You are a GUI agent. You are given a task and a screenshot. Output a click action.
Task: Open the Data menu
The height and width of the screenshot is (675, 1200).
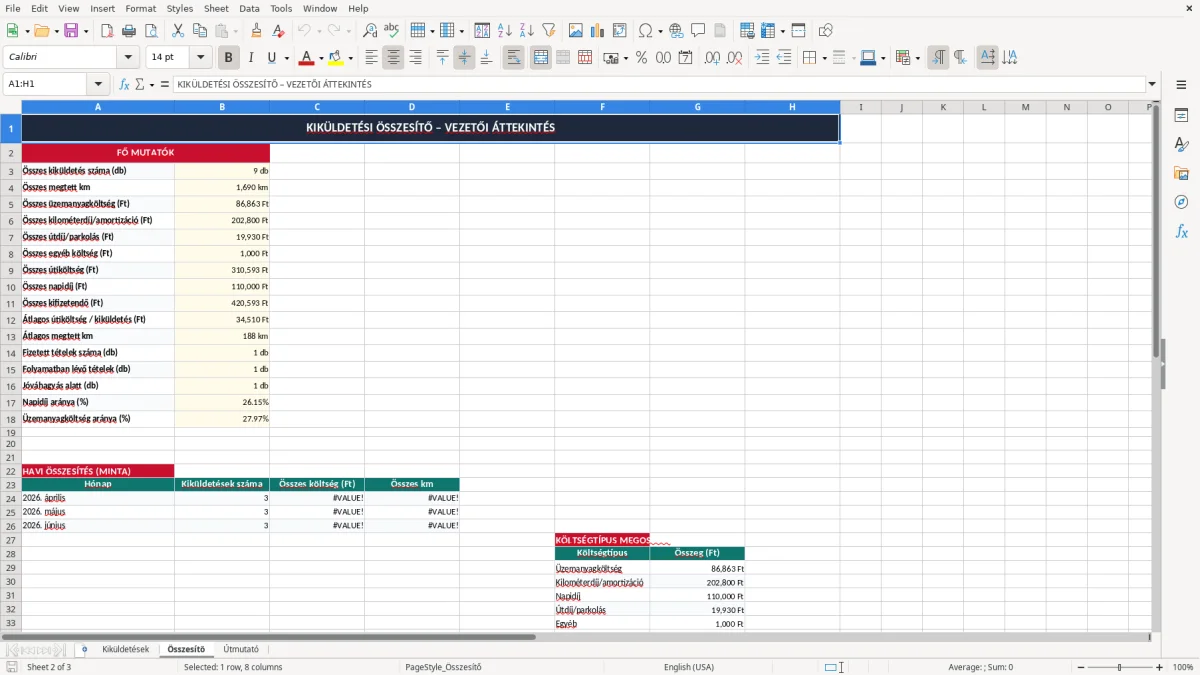point(249,8)
